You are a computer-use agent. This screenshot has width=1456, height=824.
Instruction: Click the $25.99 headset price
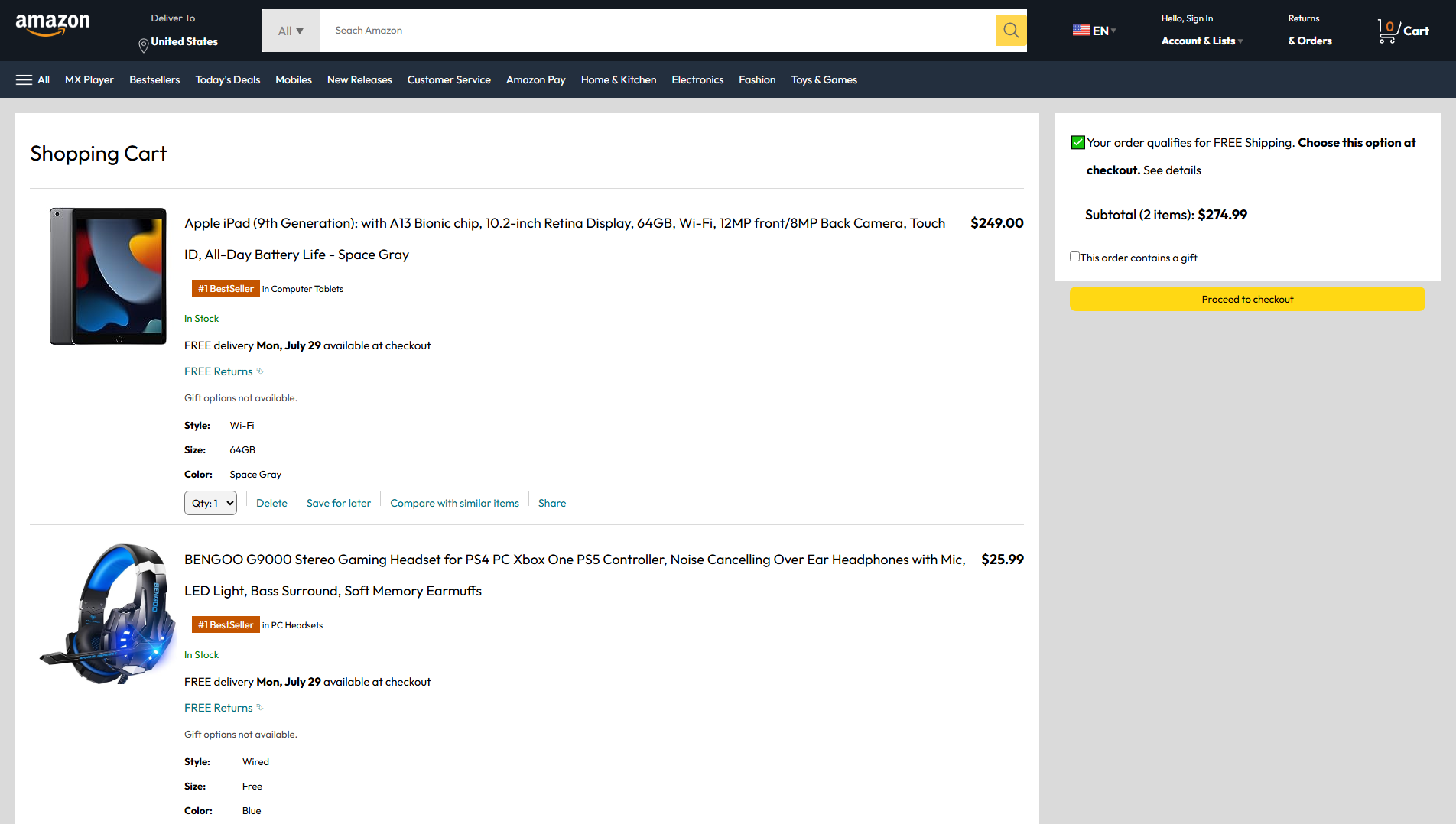pyautogui.click(x=1002, y=560)
